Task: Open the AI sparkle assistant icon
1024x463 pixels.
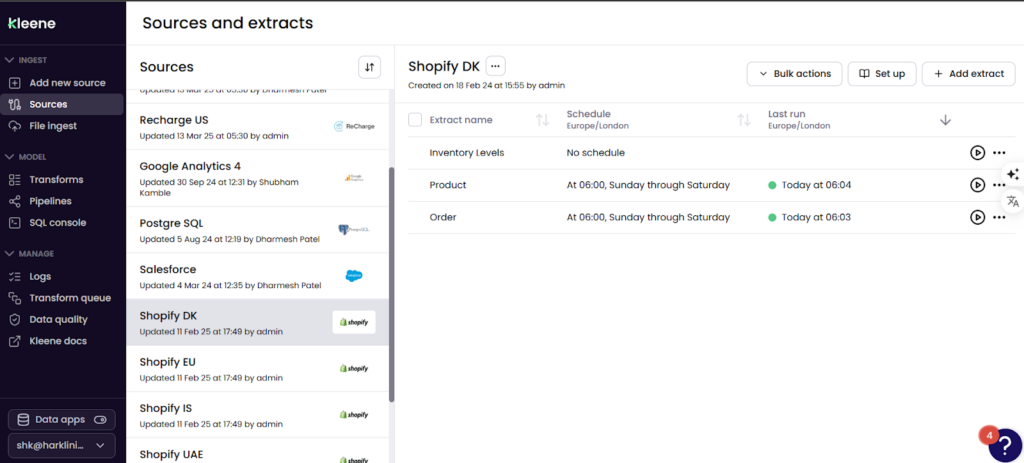Action: coord(1012,174)
